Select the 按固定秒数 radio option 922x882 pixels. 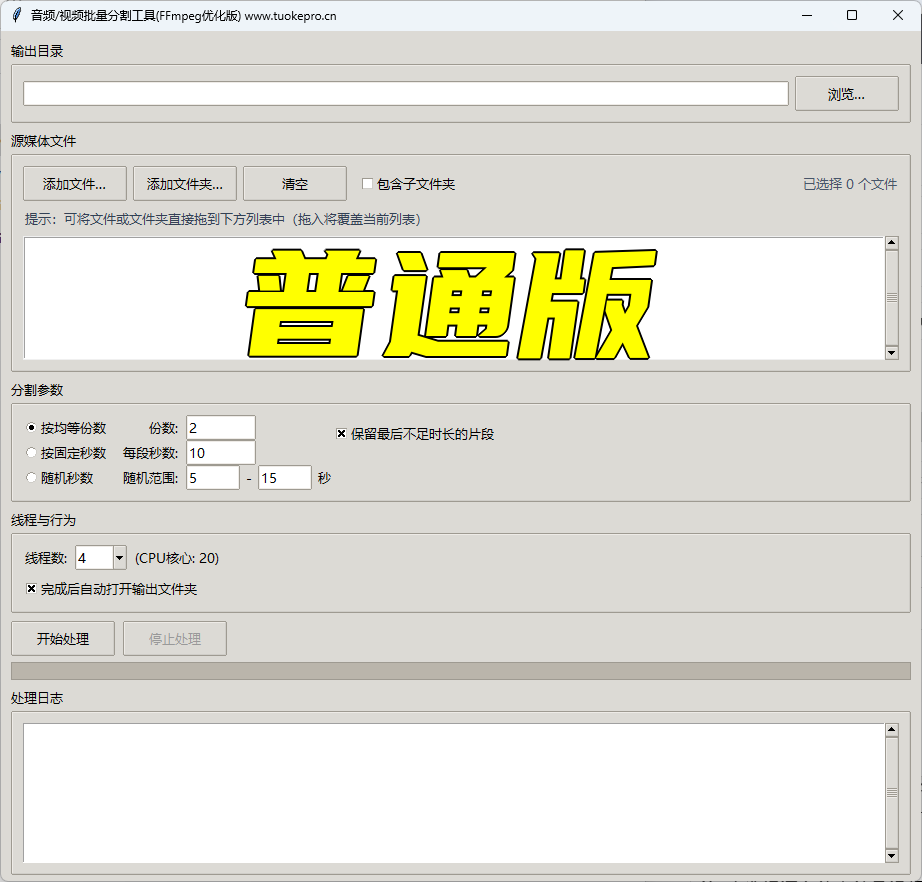click(x=32, y=453)
